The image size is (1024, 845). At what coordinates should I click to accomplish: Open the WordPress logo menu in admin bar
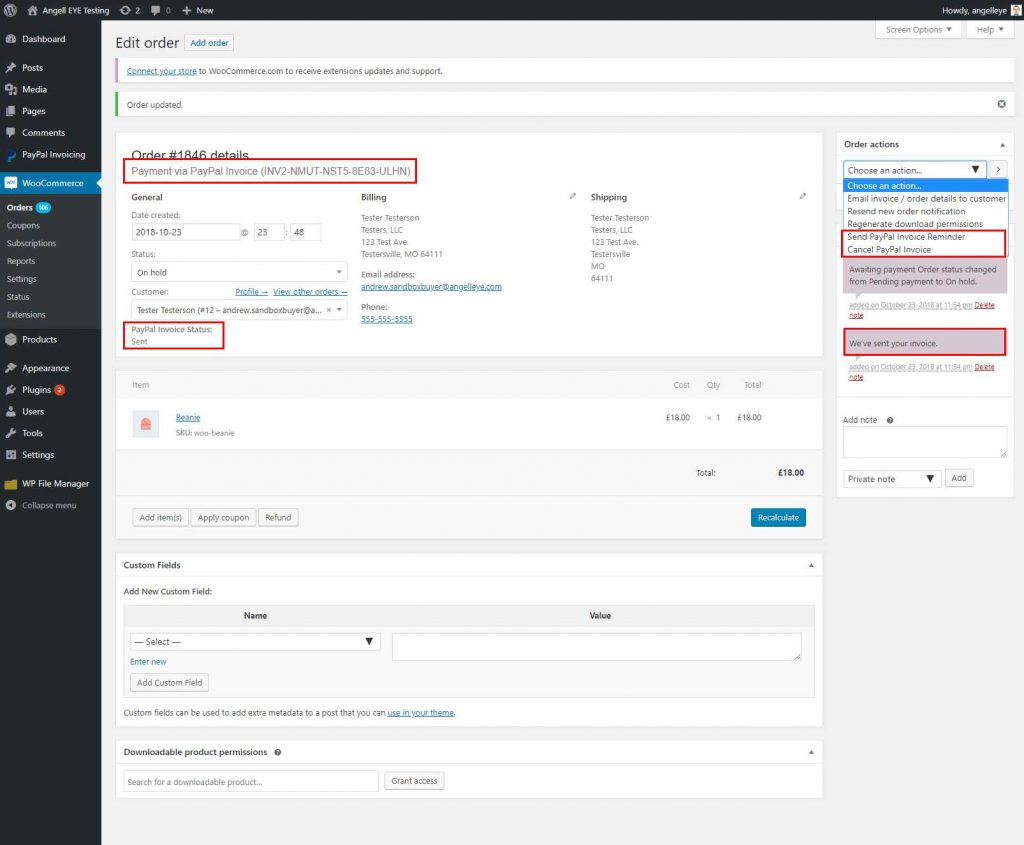pos(10,10)
